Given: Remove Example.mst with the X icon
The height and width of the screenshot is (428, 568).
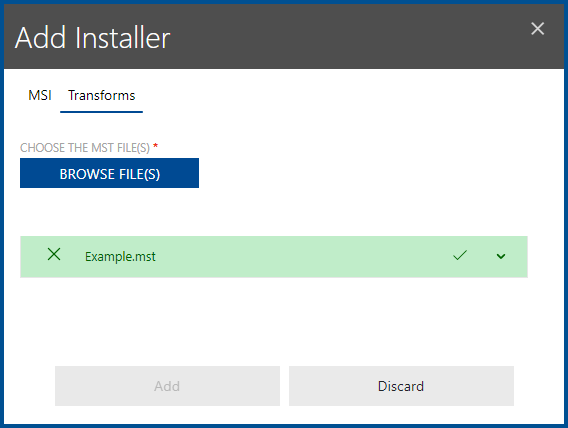Looking at the screenshot, I should pyautogui.click(x=54, y=255).
